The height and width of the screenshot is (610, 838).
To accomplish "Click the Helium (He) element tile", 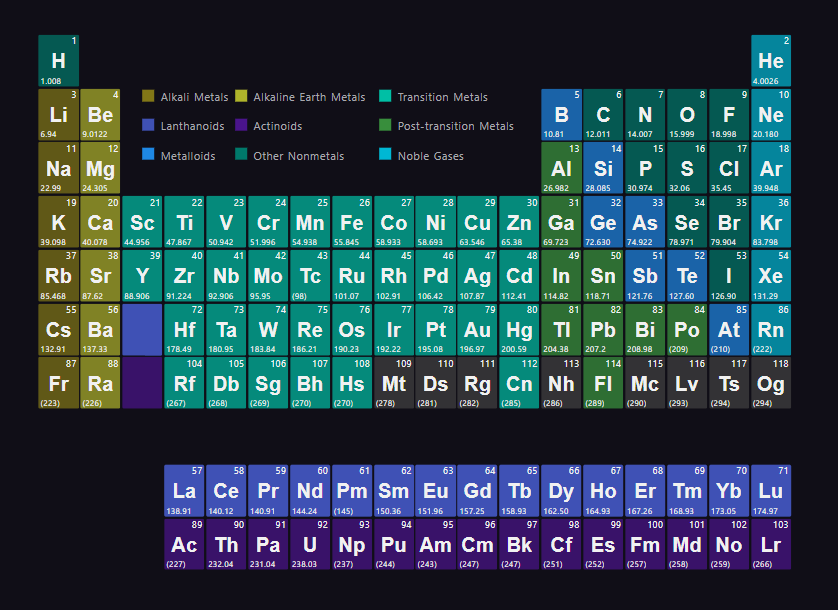I will [x=771, y=60].
